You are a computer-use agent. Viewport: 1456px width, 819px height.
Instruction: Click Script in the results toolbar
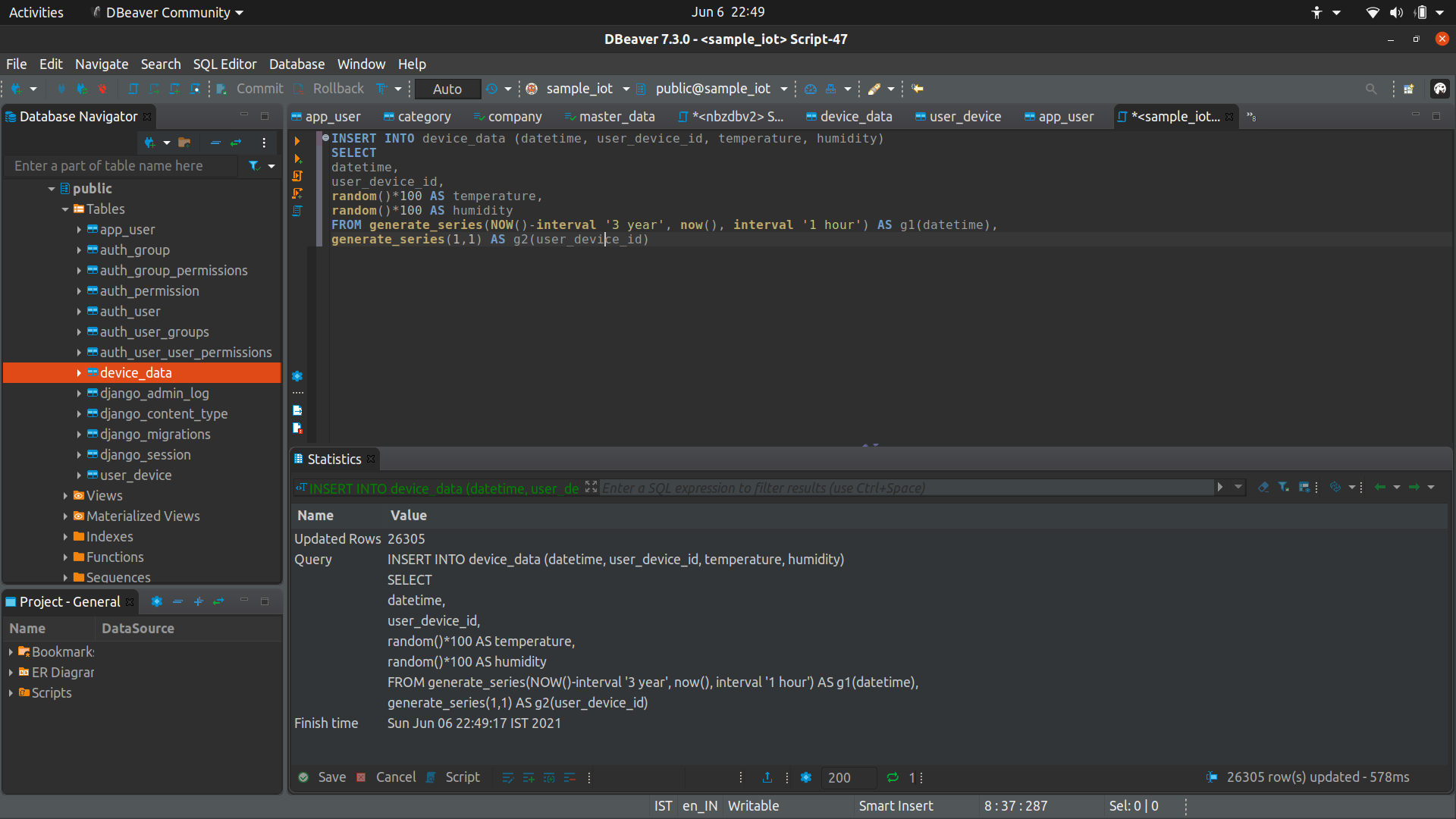453,777
